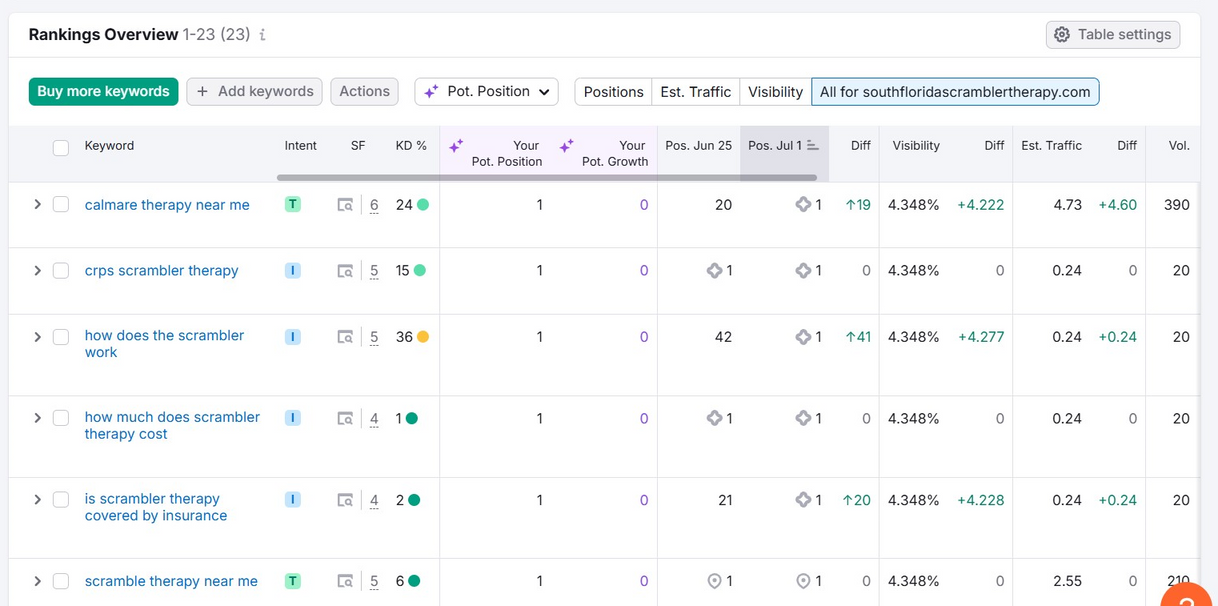Image resolution: width=1218 pixels, height=606 pixels.
Task: Open the scramble therapy near me keyword link
Action: 171,581
